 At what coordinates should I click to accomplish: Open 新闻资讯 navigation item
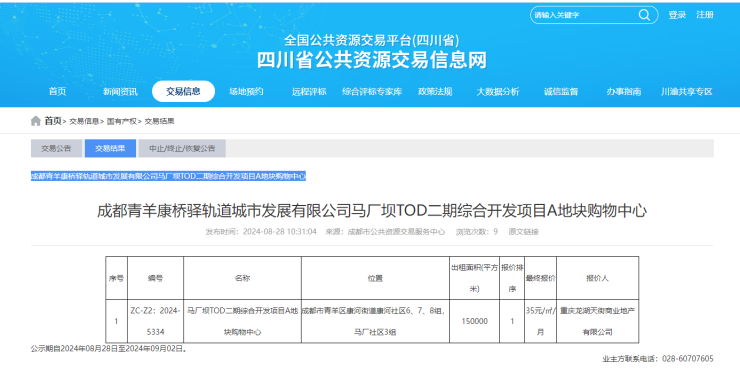pyautogui.click(x=120, y=92)
